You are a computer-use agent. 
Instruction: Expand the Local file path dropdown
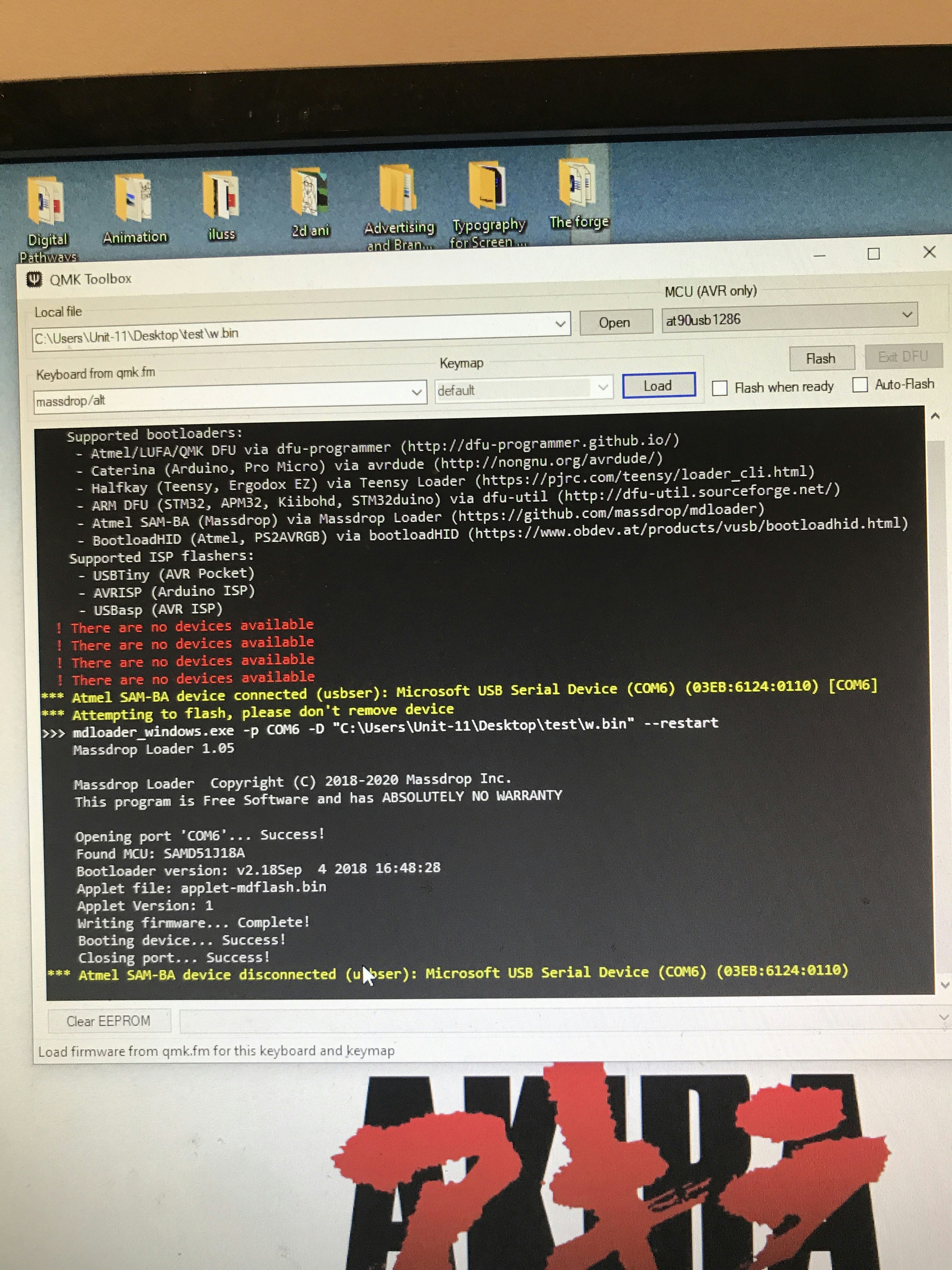pyautogui.click(x=560, y=324)
